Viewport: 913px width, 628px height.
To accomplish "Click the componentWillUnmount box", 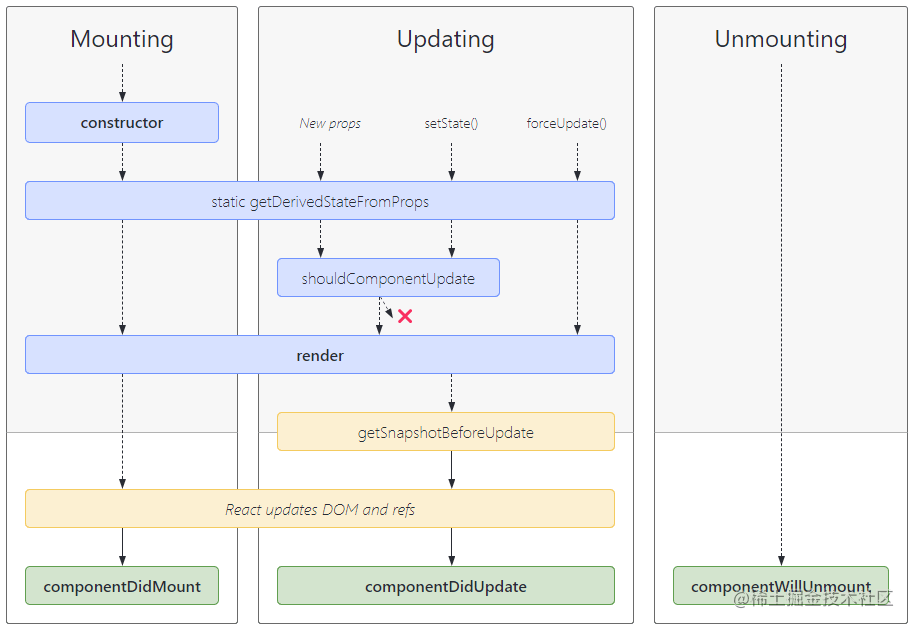I will point(780,585).
